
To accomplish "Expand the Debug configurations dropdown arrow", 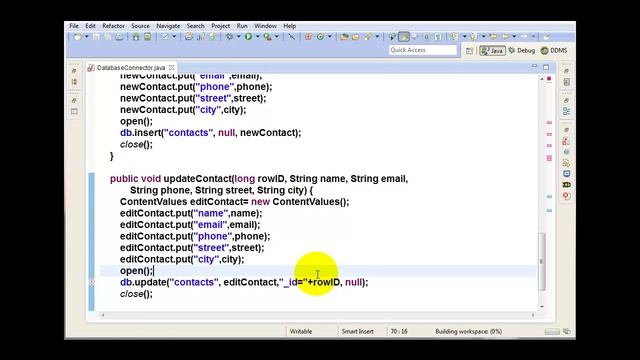I will click(238, 37).
